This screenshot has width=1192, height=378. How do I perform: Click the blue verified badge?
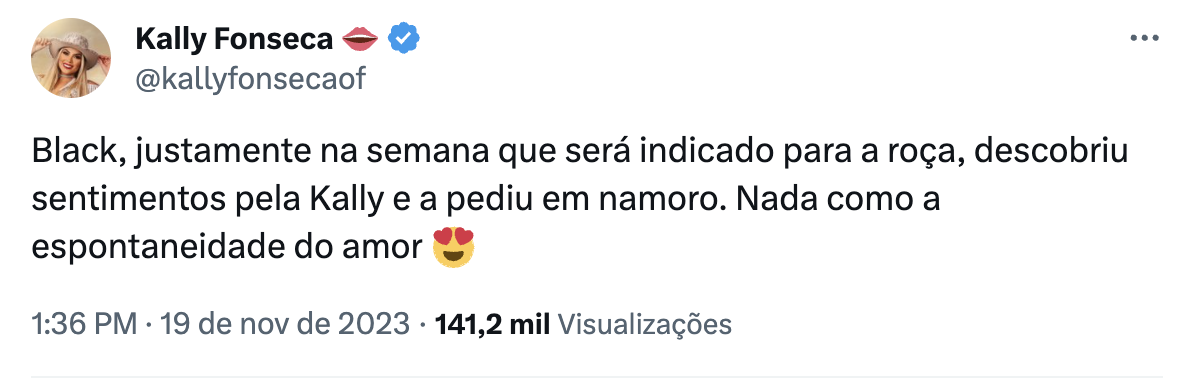click(404, 39)
